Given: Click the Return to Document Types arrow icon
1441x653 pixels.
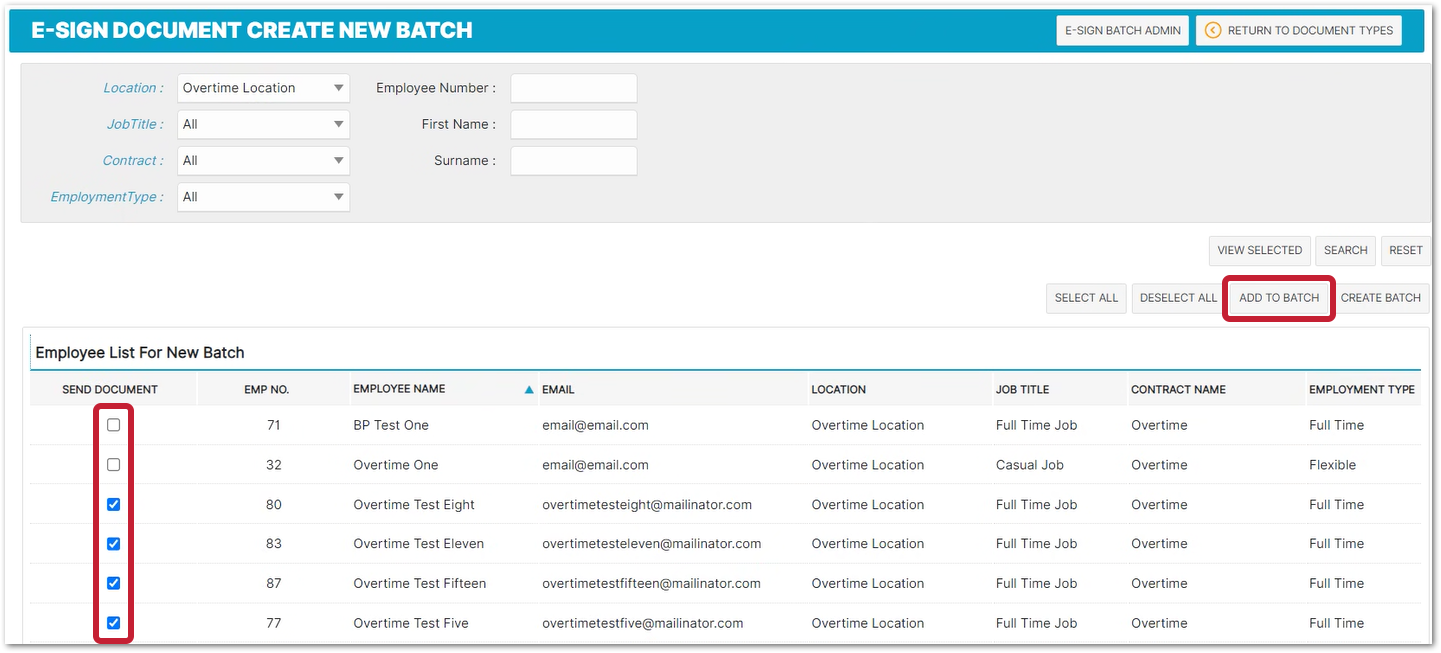Looking at the screenshot, I should 1213,30.
